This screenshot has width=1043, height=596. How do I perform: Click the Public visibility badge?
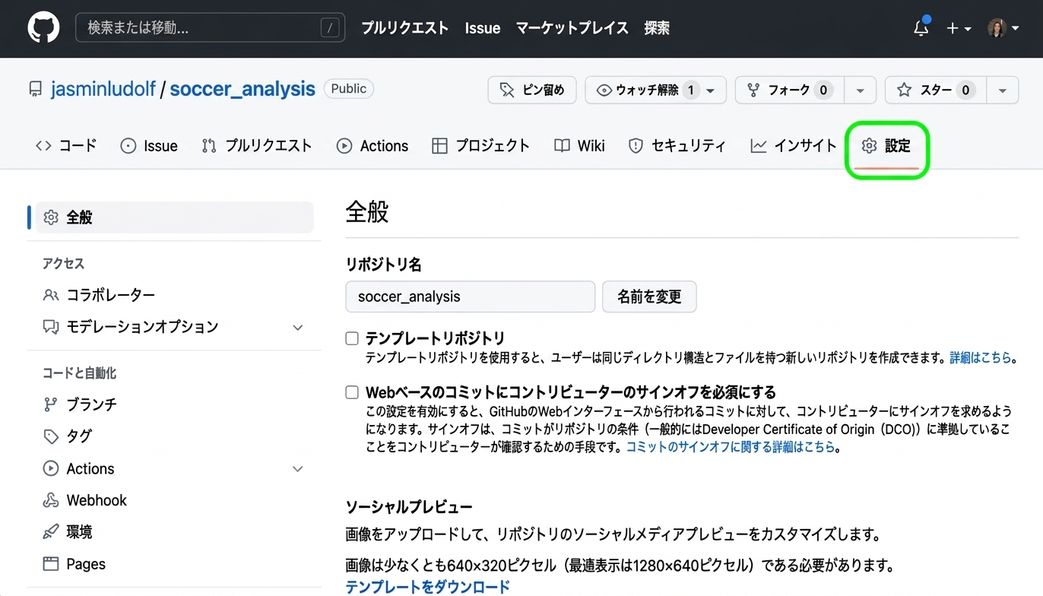pyautogui.click(x=349, y=88)
